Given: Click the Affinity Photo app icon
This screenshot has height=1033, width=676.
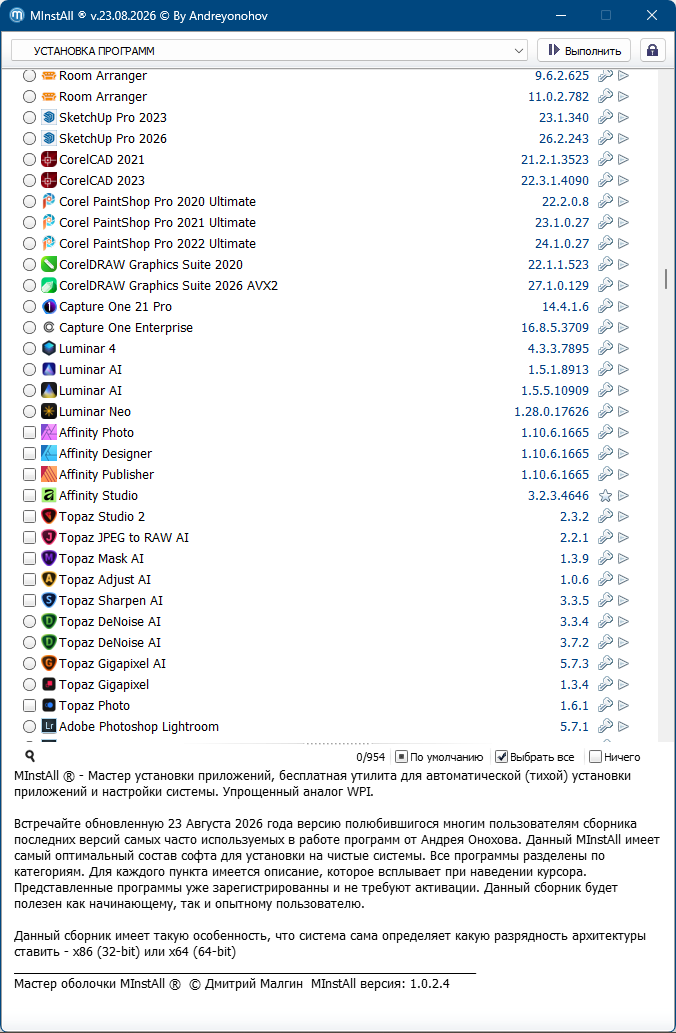Looking at the screenshot, I should click(49, 432).
